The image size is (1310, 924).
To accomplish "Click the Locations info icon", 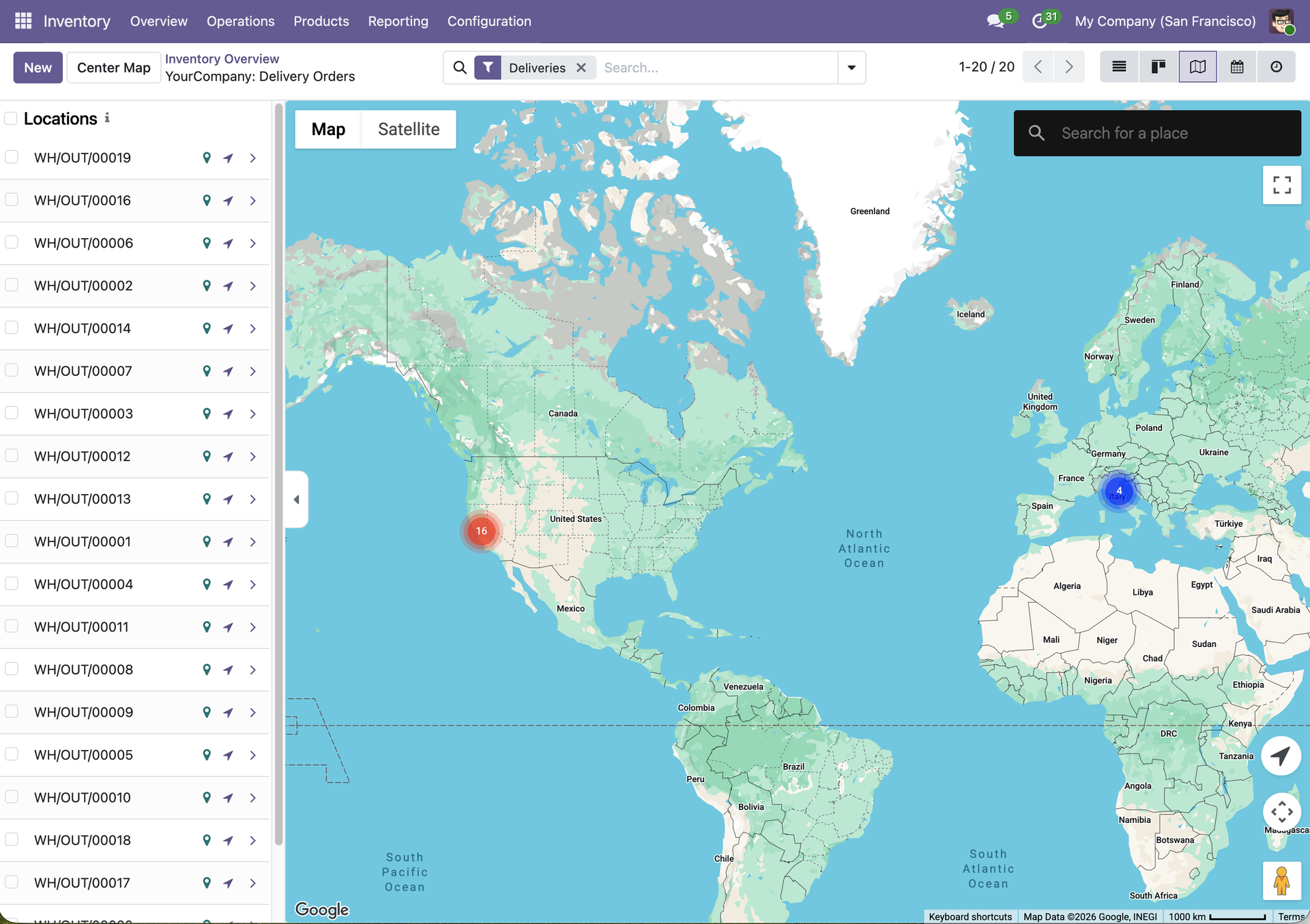I will click(x=107, y=118).
